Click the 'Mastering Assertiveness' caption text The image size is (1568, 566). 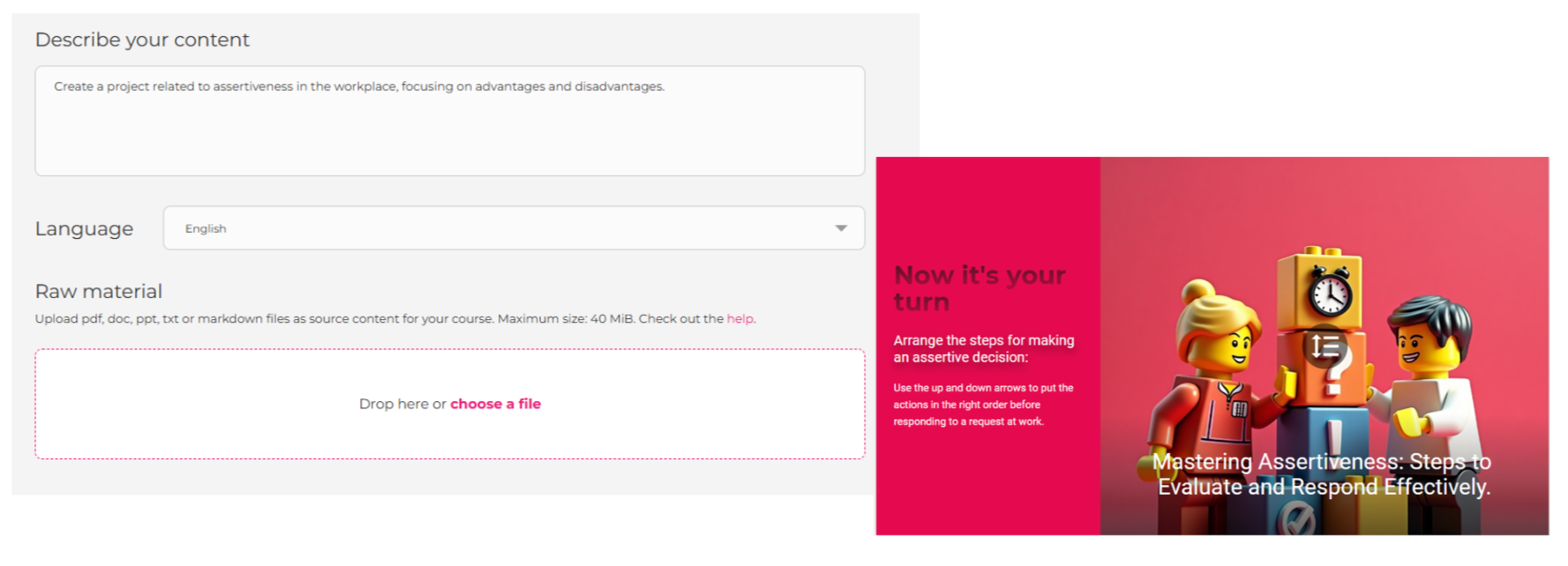(1322, 474)
